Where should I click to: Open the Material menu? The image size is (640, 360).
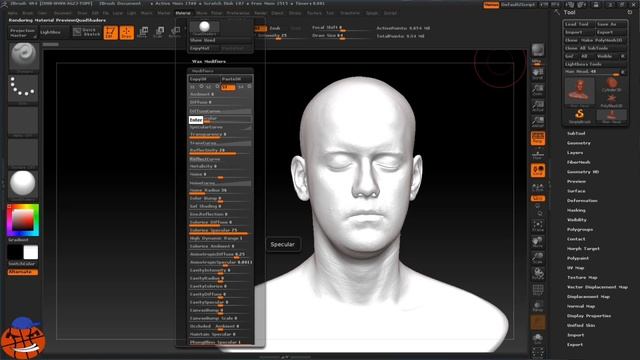pos(183,13)
